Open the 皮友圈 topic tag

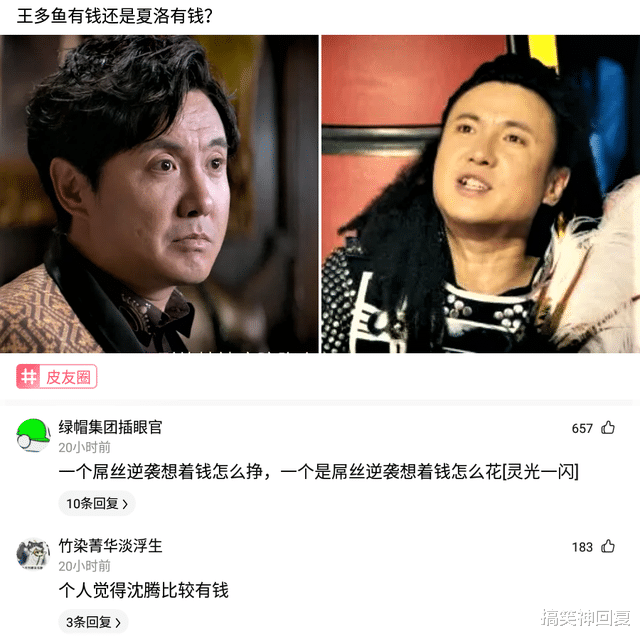pos(57,376)
